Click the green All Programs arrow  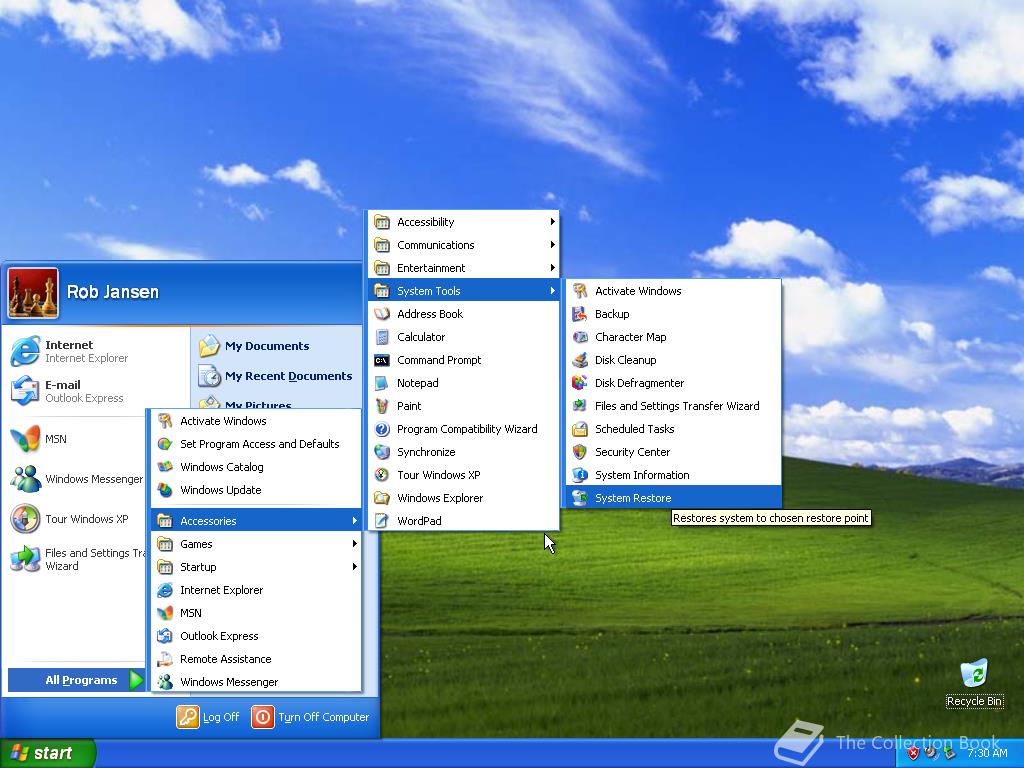136,680
